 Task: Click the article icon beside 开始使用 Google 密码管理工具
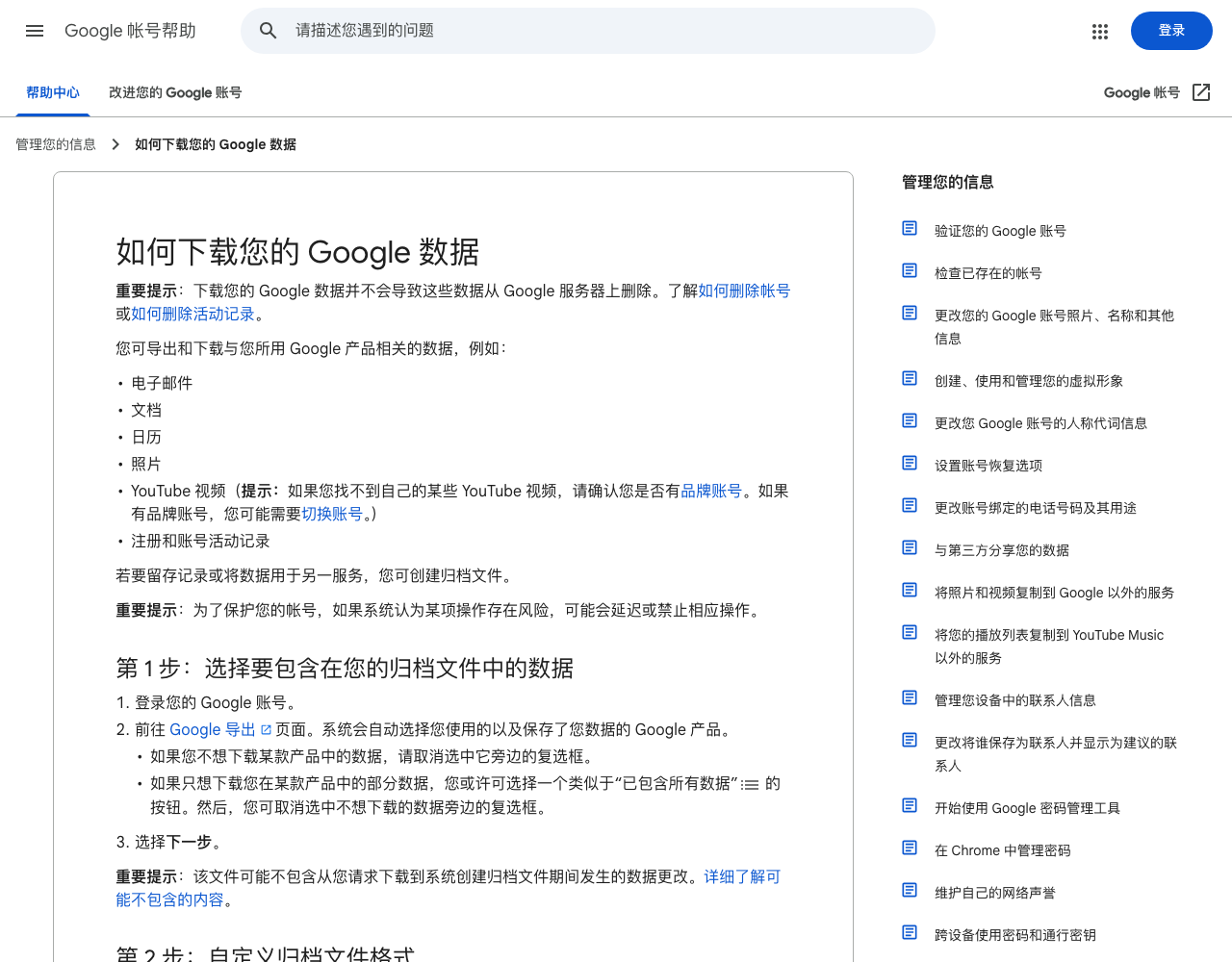[x=910, y=805]
